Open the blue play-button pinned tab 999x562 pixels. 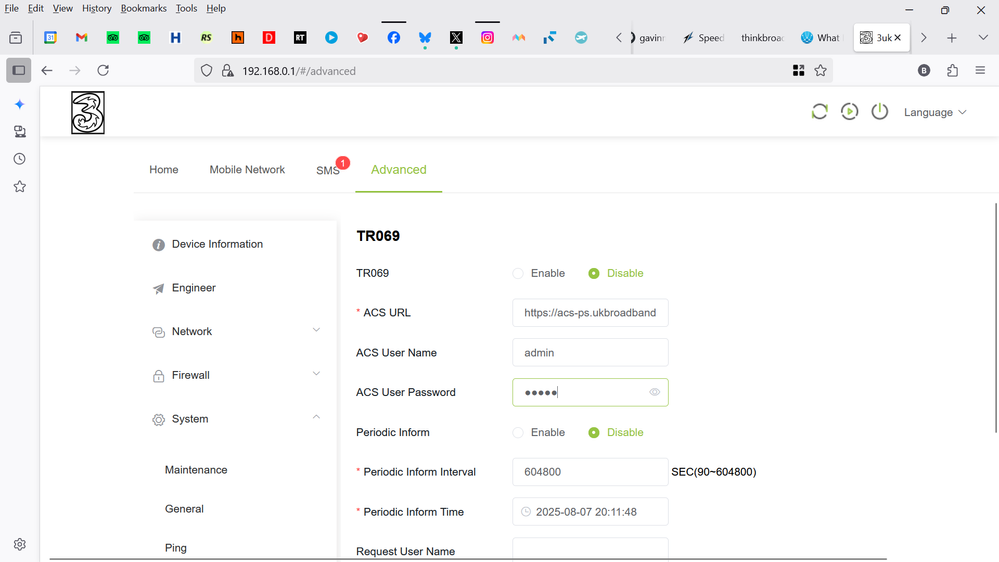(x=331, y=38)
